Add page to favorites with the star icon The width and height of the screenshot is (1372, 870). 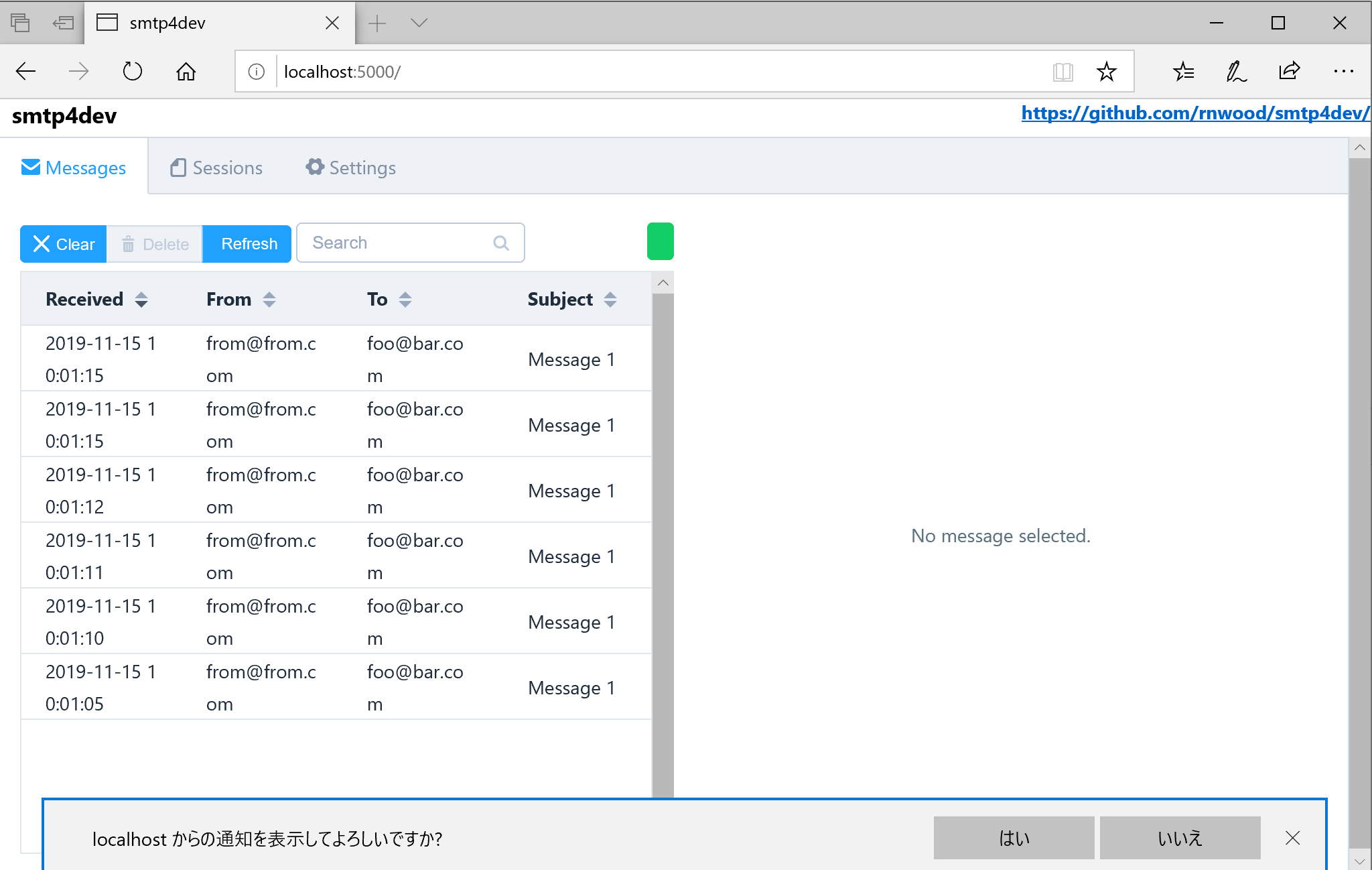coord(1107,71)
